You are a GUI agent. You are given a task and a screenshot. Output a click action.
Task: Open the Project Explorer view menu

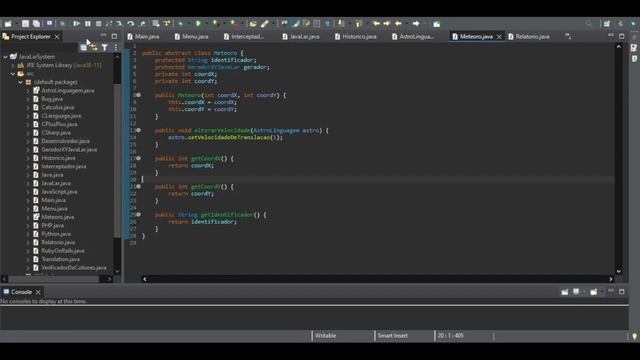coord(116,48)
